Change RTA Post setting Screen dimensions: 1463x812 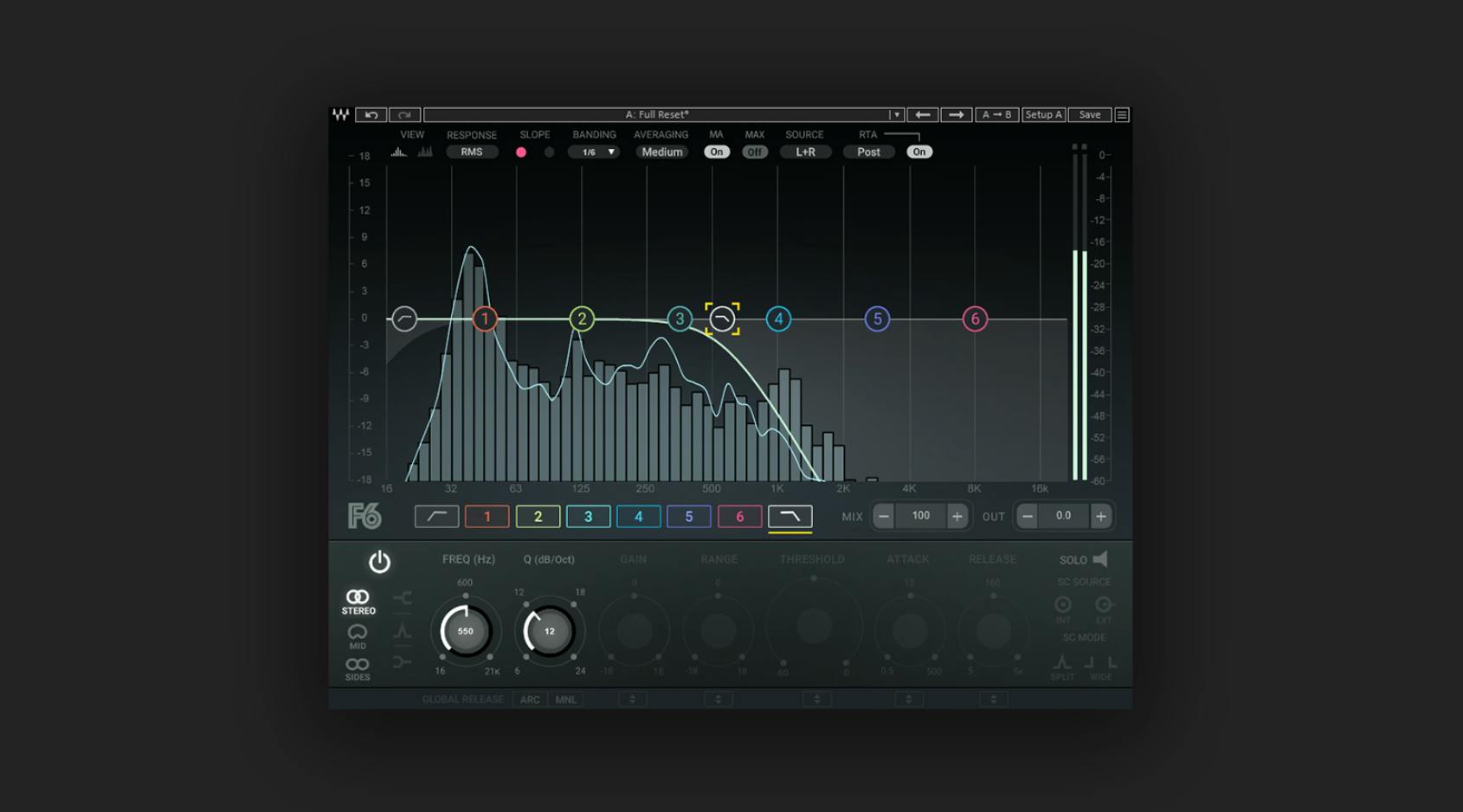(868, 152)
